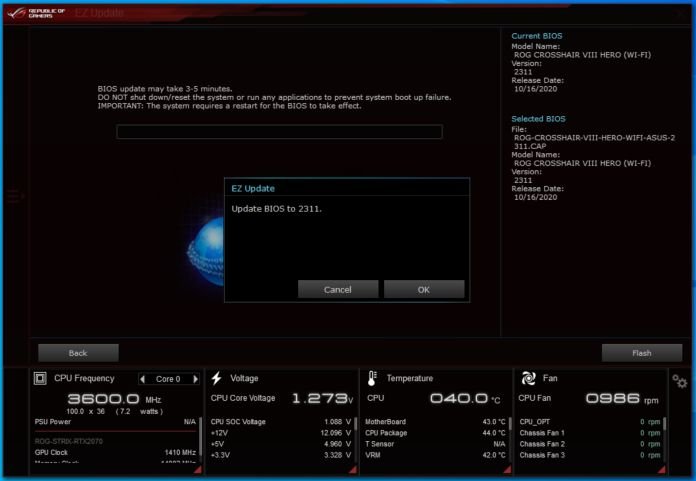696x481 pixels.
Task: Click the Temperature thermometer icon
Action: click(x=372, y=378)
